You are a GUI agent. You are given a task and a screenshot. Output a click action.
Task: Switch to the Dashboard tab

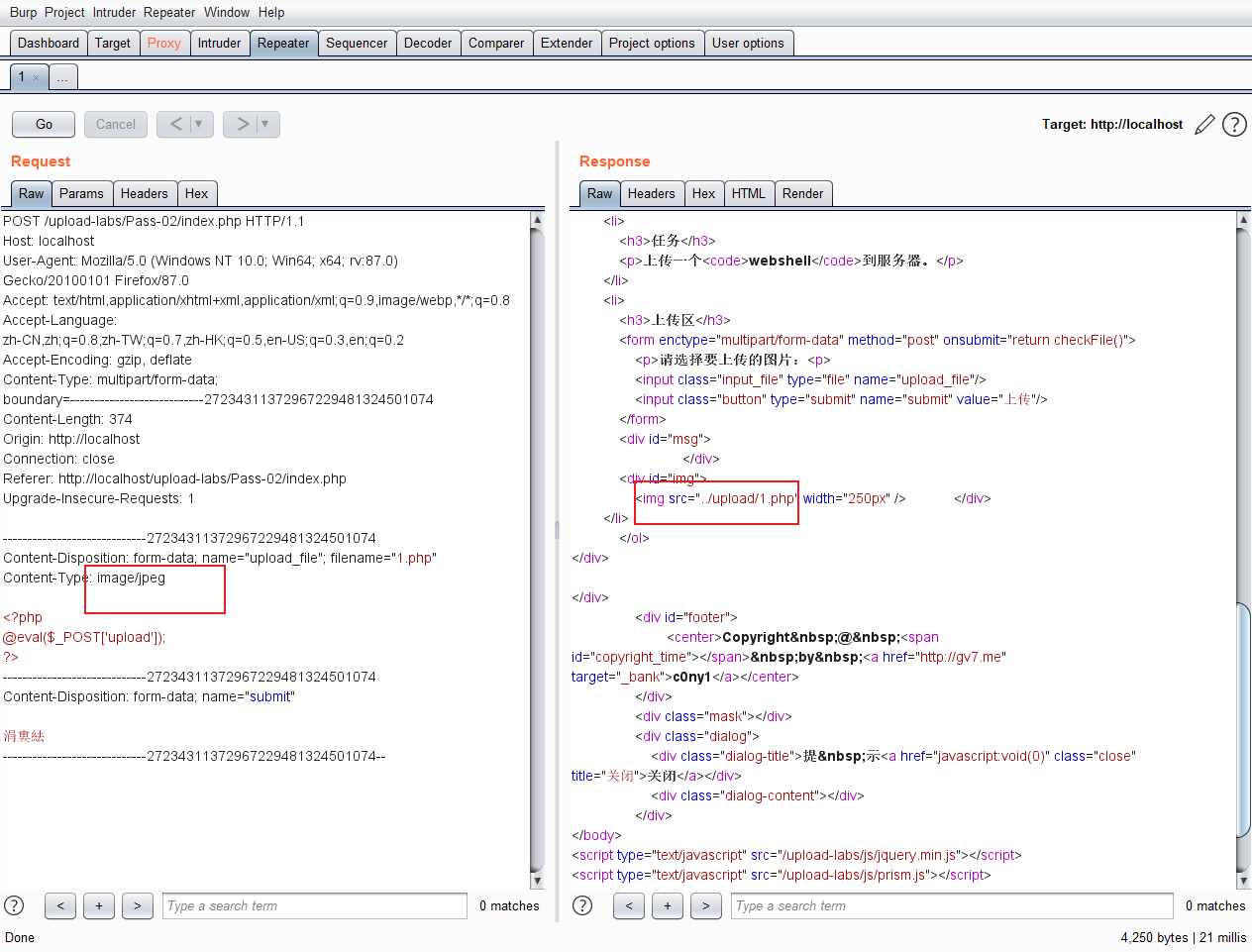[49, 43]
